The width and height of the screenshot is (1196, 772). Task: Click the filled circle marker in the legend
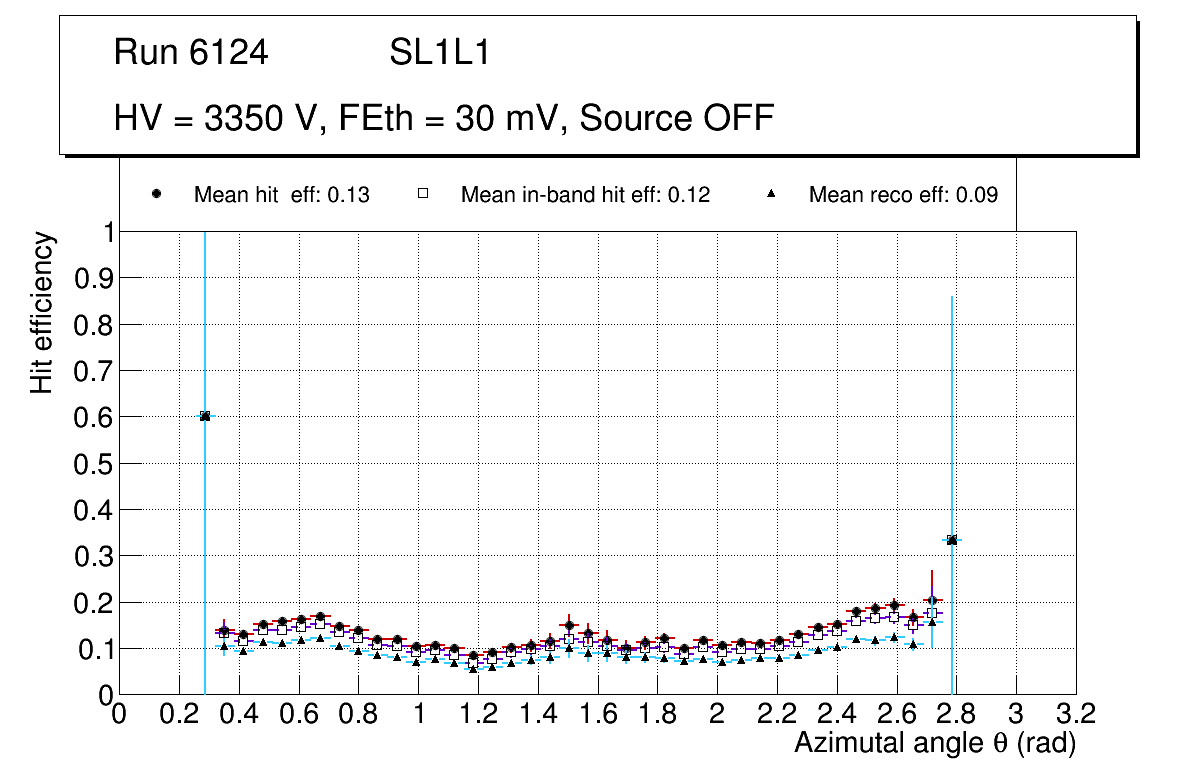[x=156, y=195]
